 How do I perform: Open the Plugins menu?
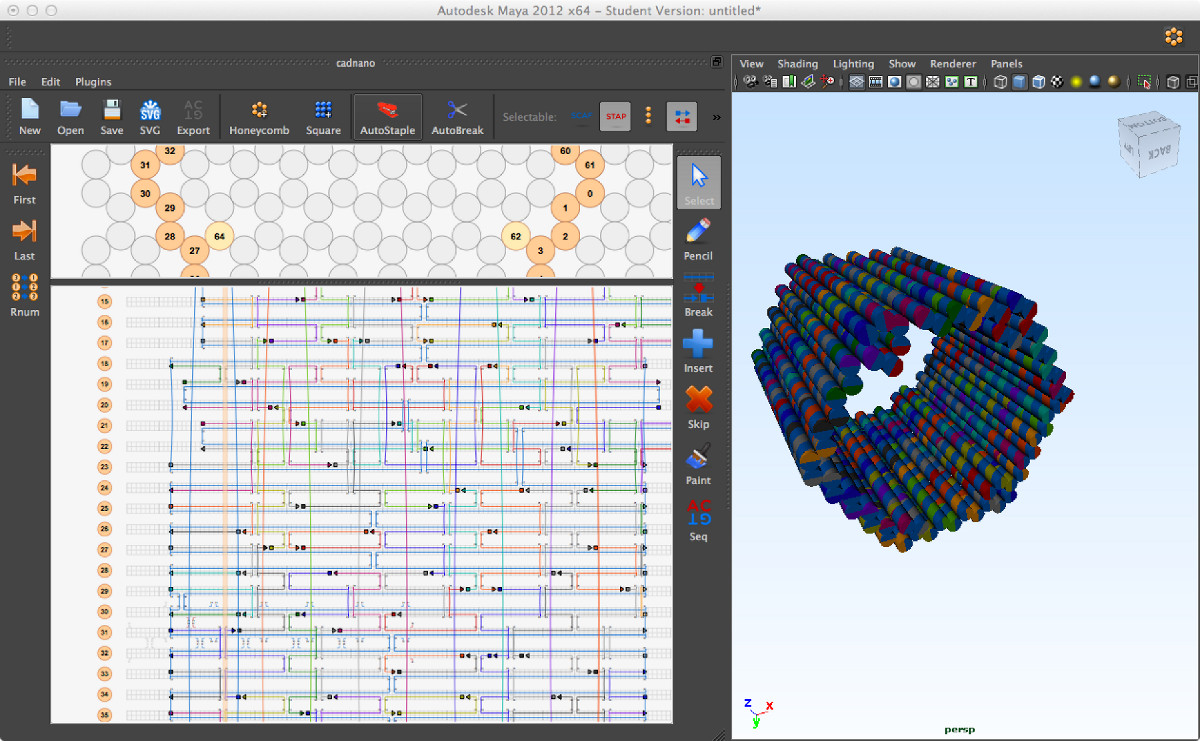pyautogui.click(x=93, y=82)
